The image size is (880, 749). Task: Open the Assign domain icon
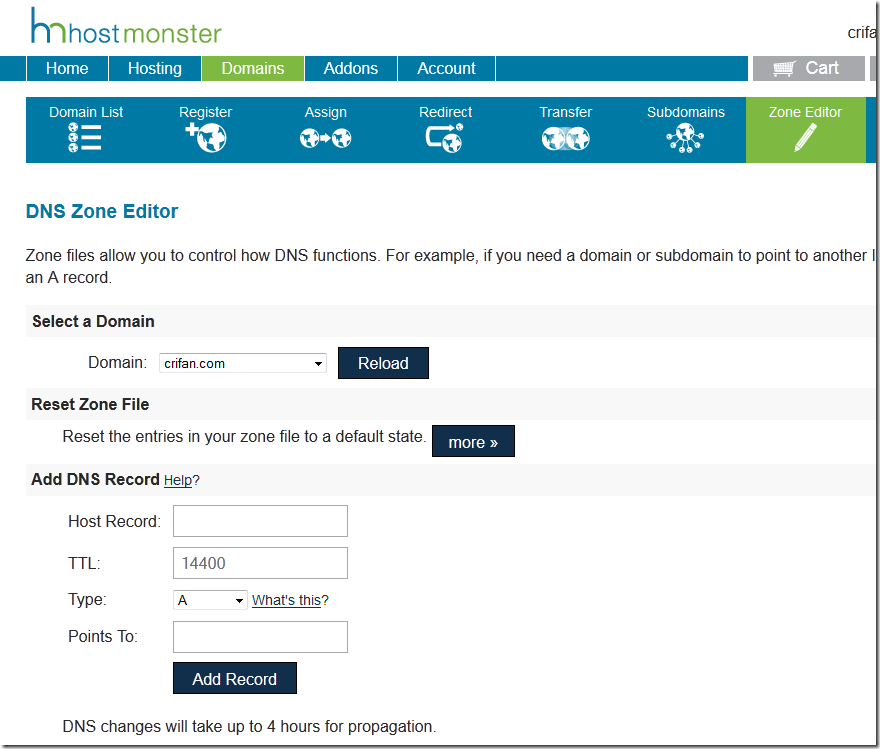(x=326, y=138)
